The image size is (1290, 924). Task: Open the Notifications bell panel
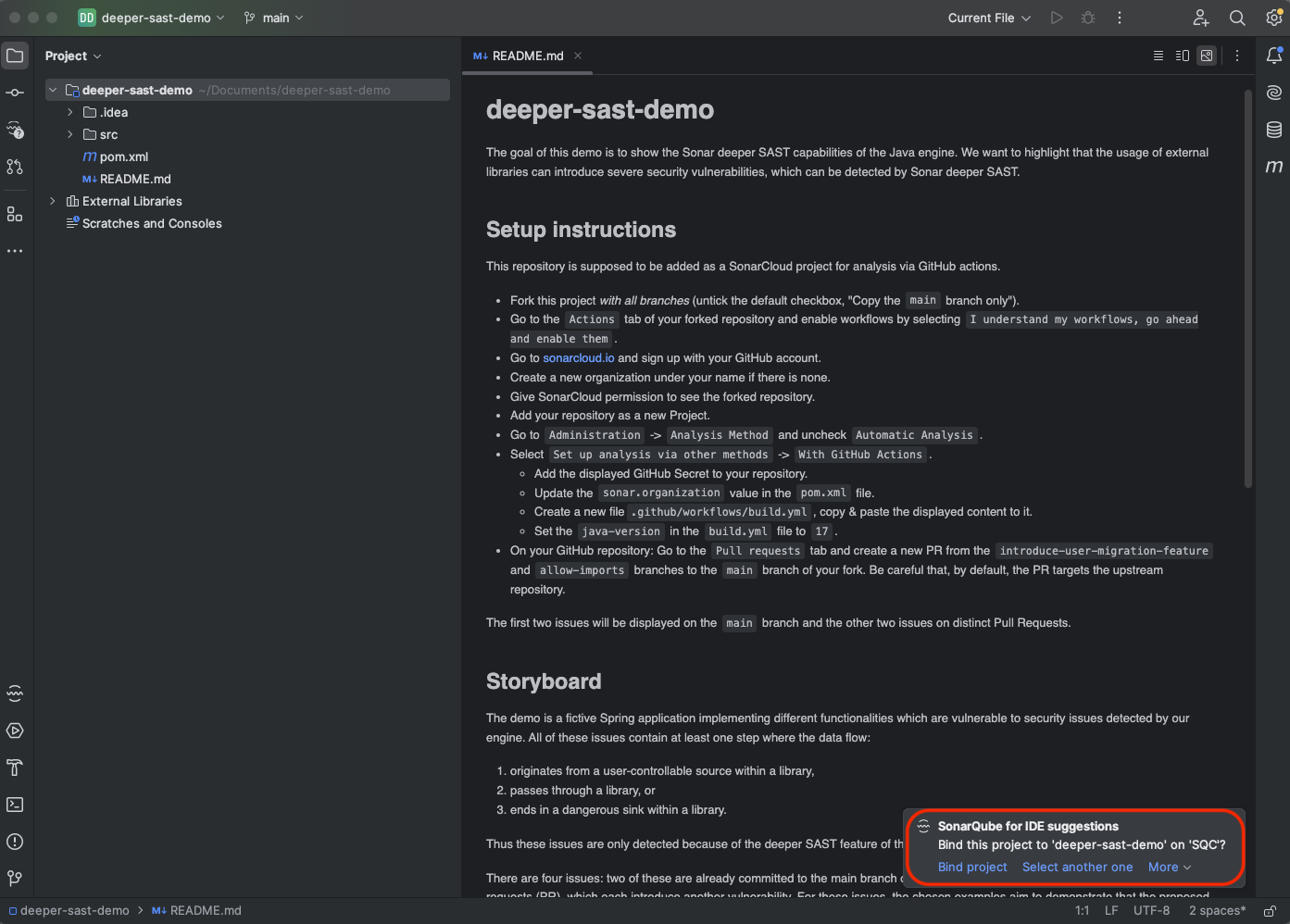[1274, 56]
